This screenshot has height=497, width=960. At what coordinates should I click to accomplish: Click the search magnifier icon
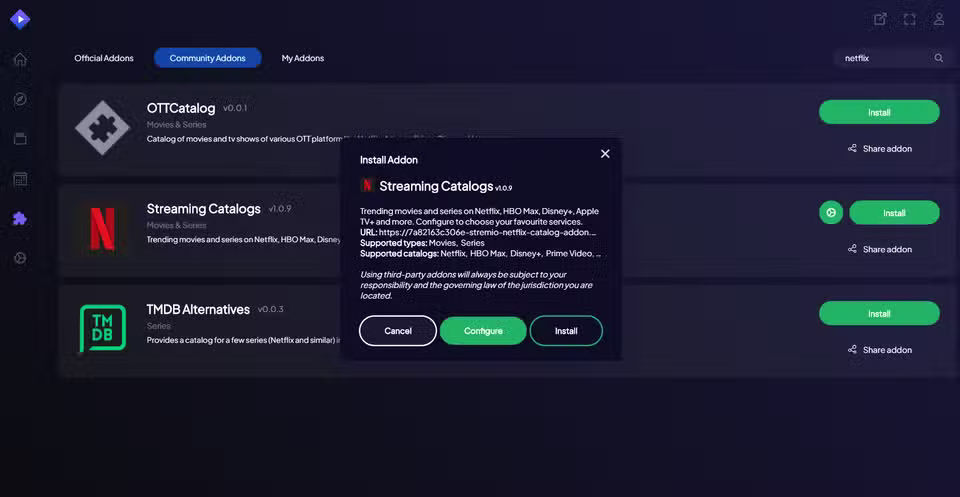[939, 58]
